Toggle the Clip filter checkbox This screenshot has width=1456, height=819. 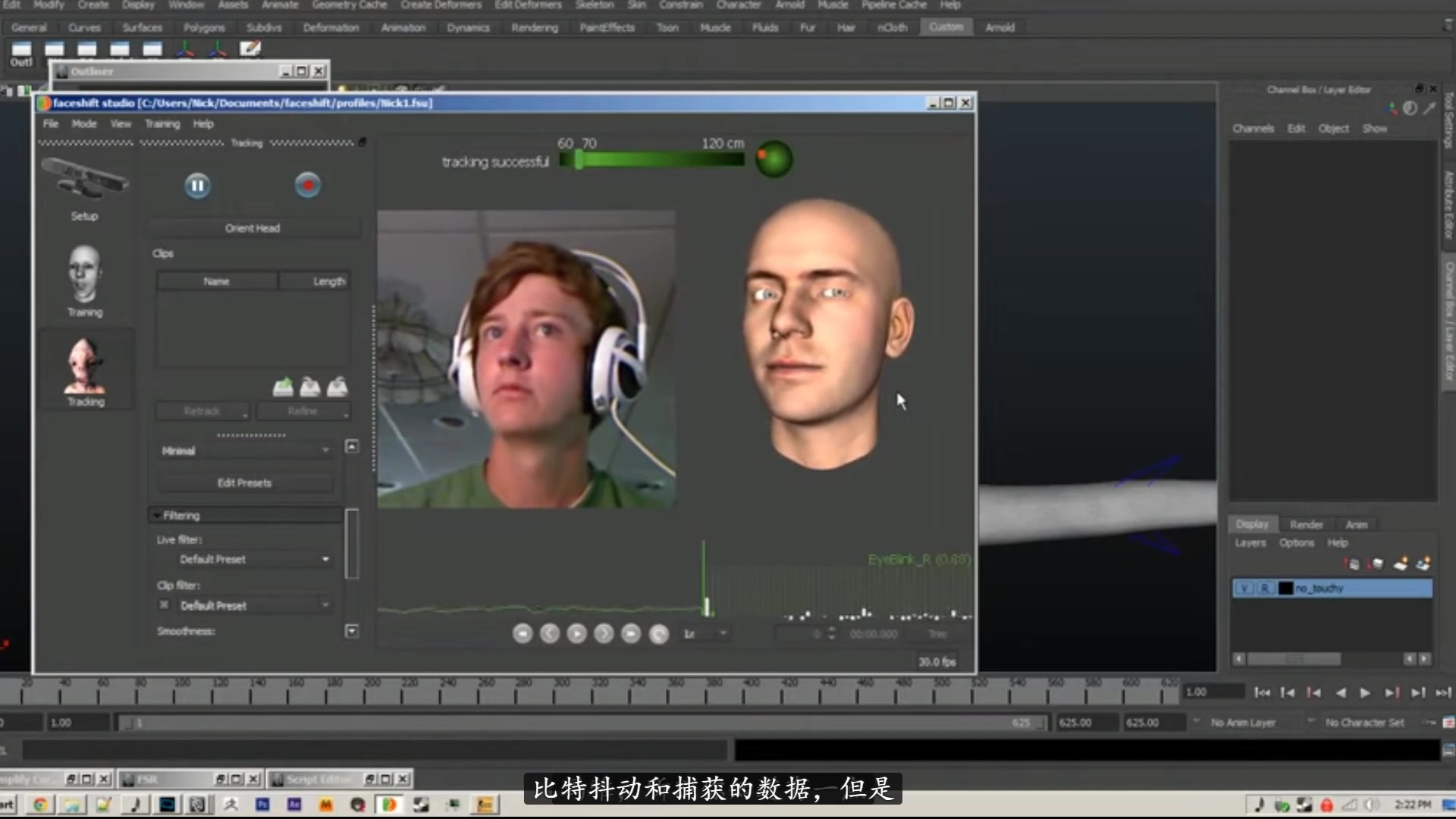164,605
